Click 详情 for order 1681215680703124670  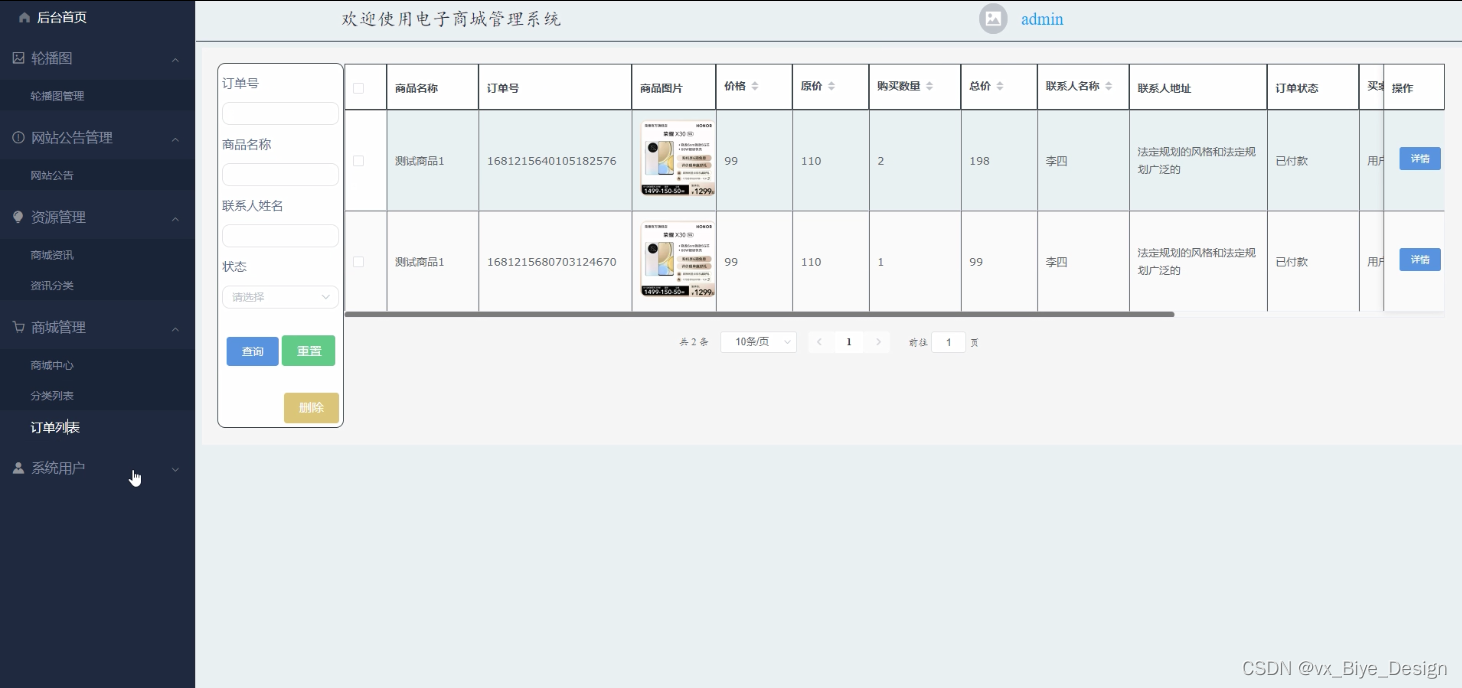pos(1420,259)
